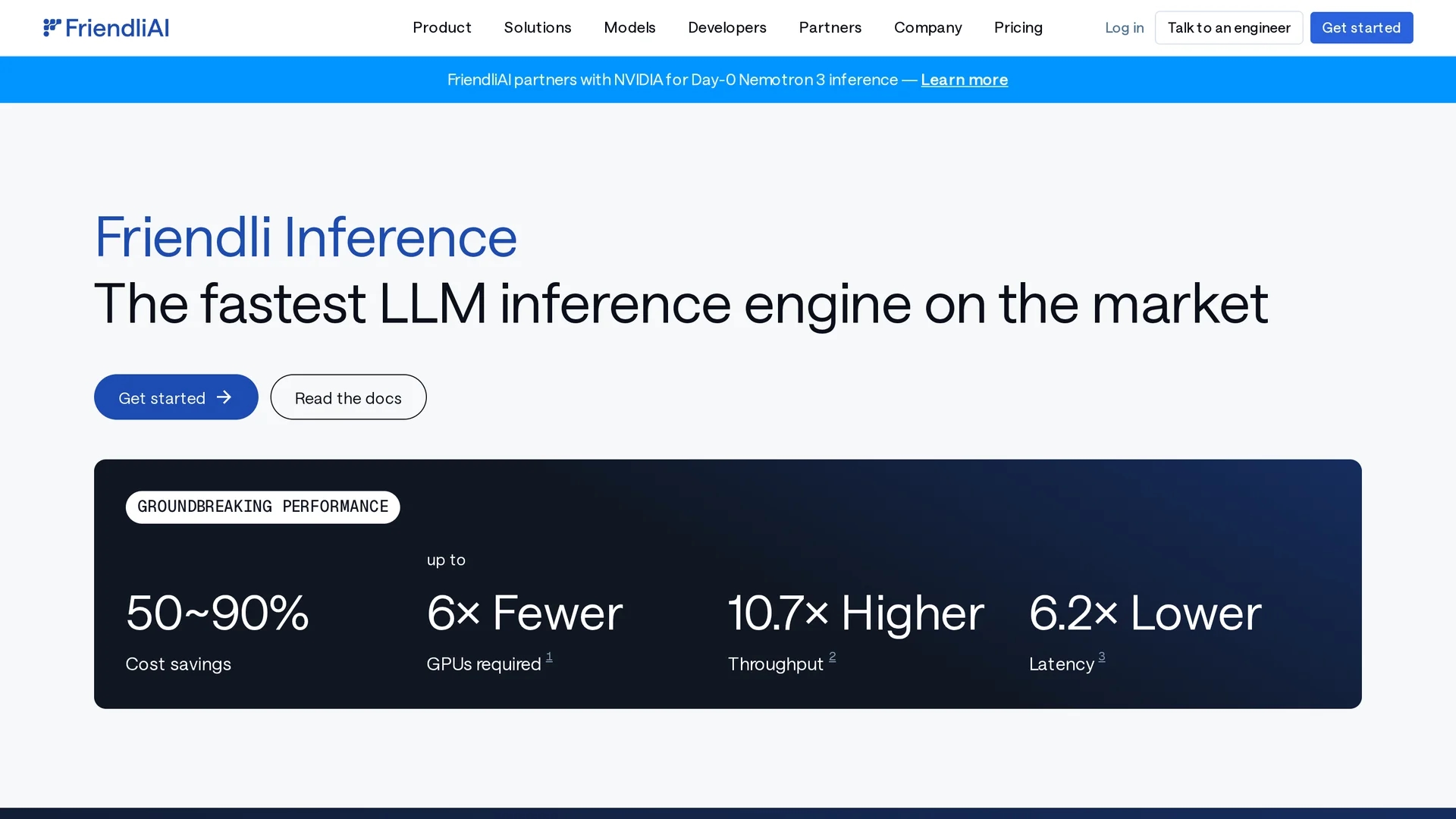This screenshot has width=1456, height=819.
Task: Open the Product menu
Action: [442, 28]
